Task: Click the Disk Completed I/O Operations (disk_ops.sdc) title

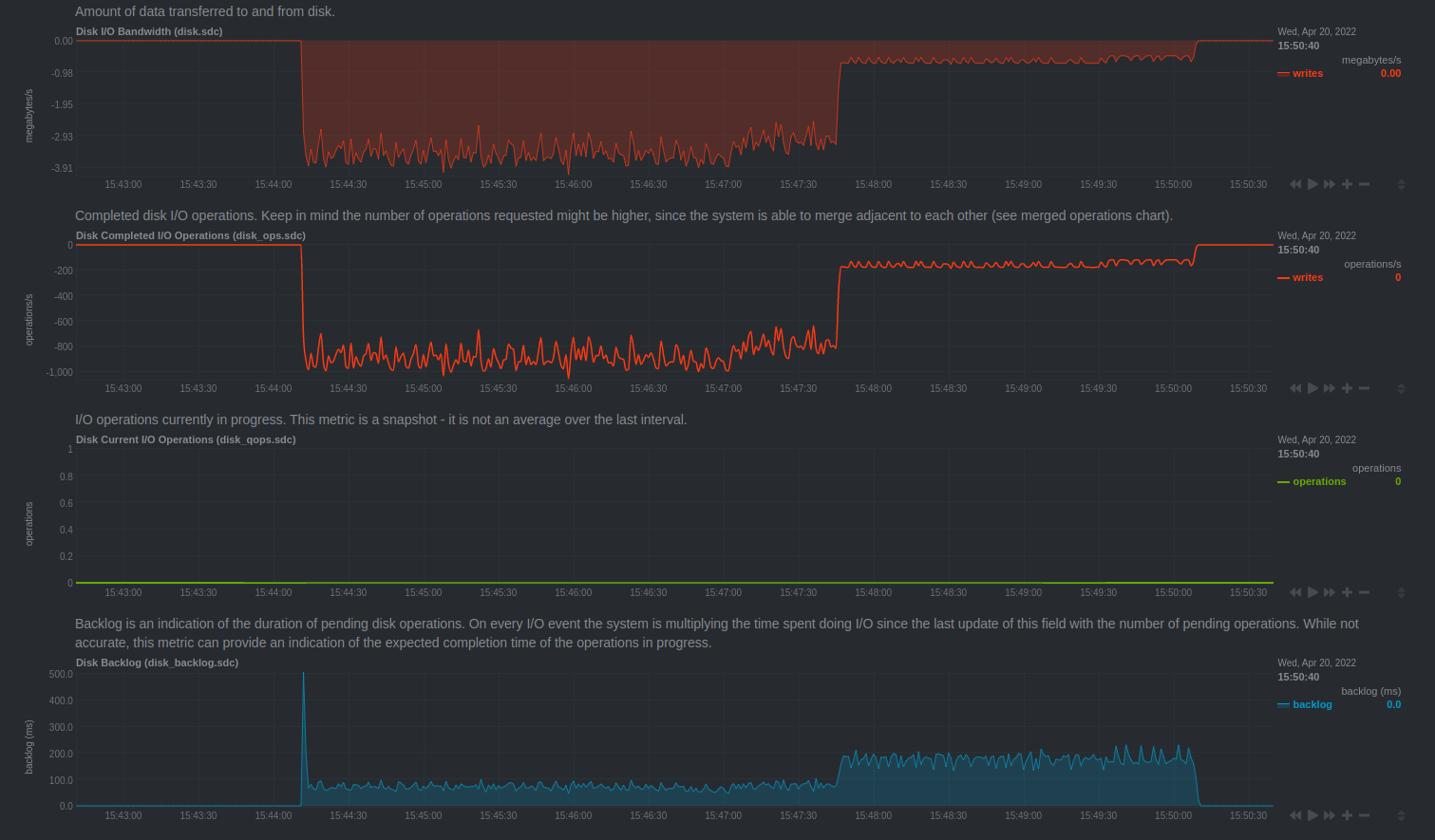Action: [191, 235]
